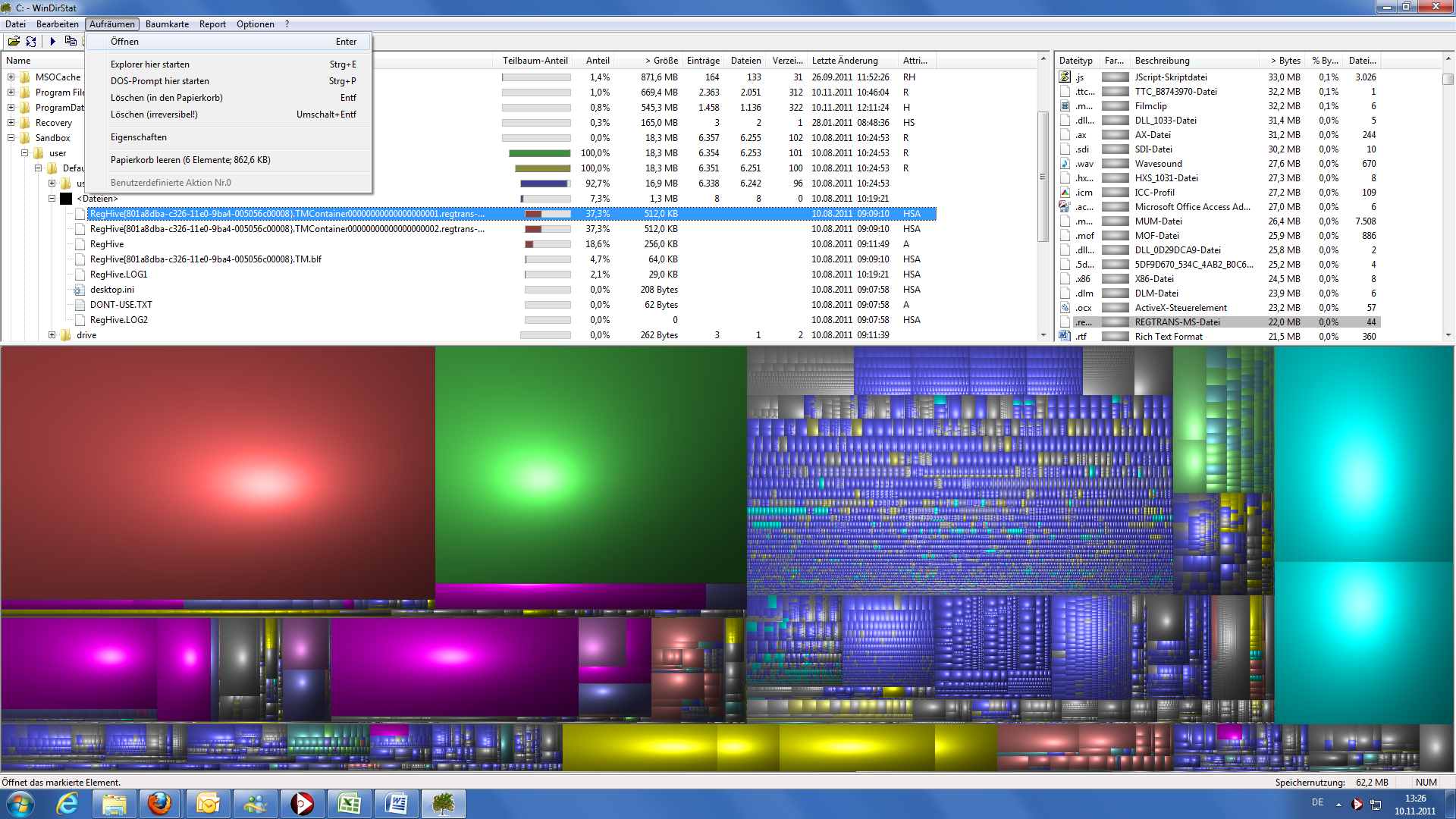This screenshot has width=1456, height=819.
Task: Click the Firefox icon in the taskbar
Action: click(159, 803)
